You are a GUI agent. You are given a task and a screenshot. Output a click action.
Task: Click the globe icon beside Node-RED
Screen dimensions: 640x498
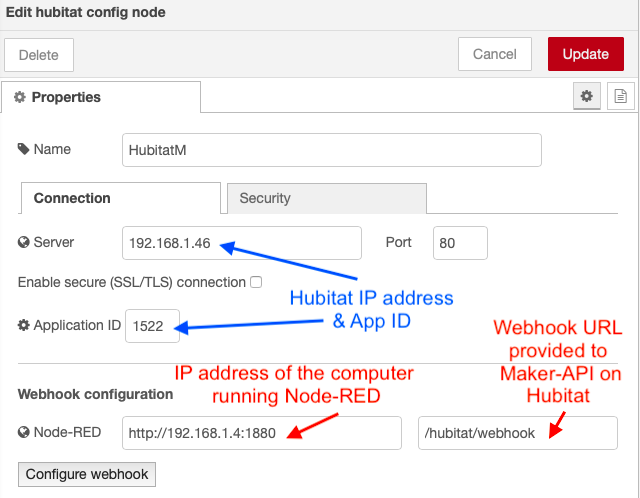click(x=24, y=432)
